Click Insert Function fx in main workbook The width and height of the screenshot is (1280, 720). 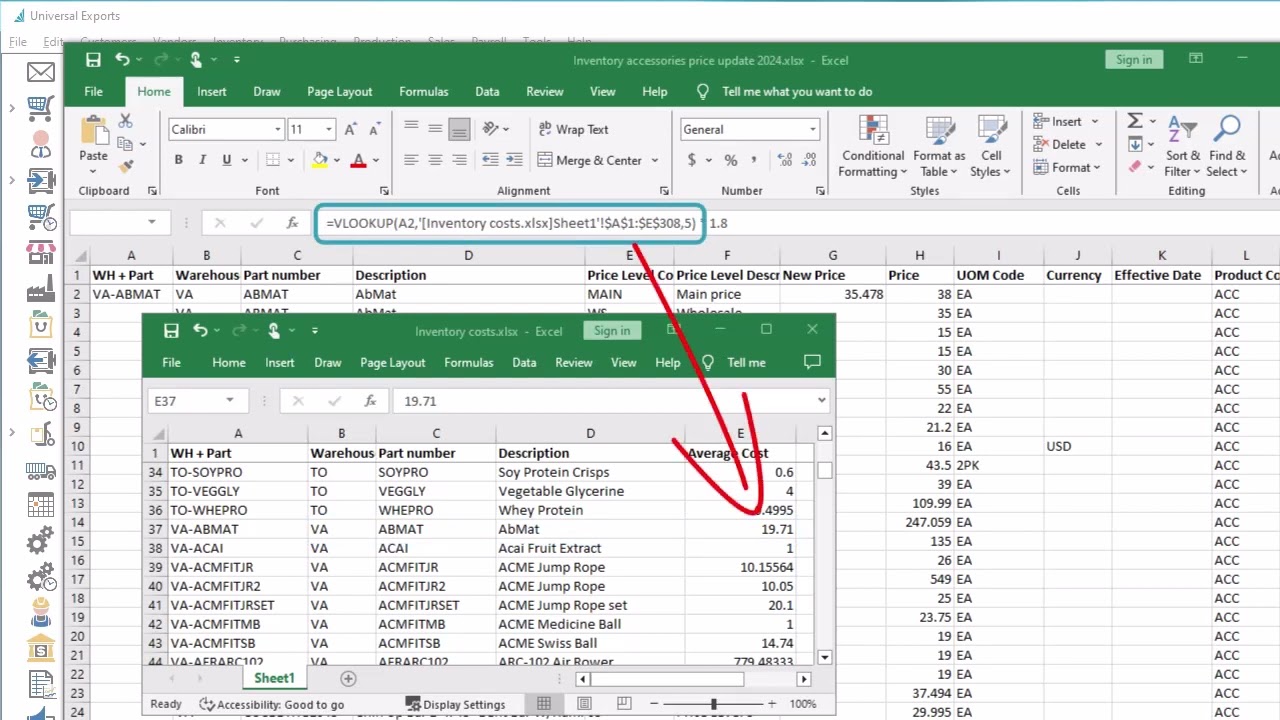pos(292,223)
